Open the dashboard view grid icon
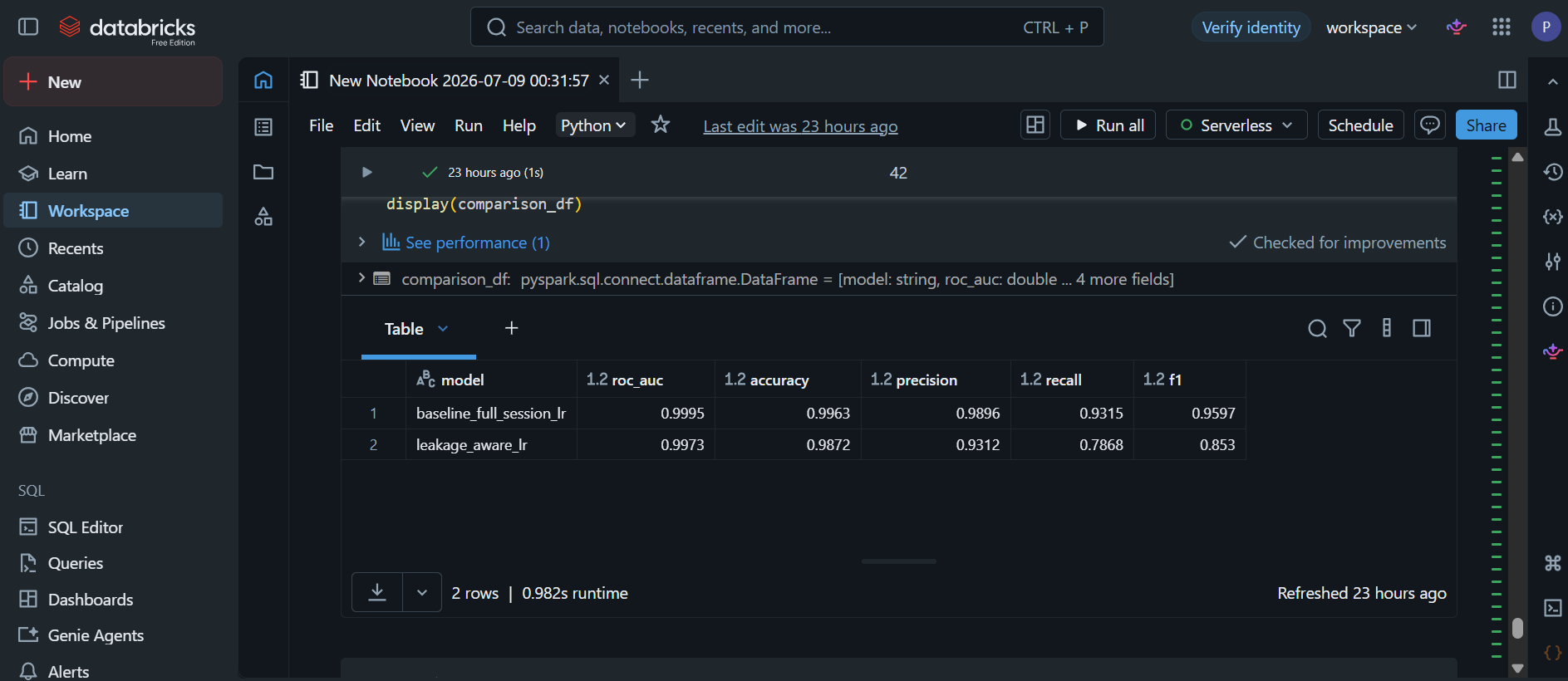 pyautogui.click(x=1035, y=125)
